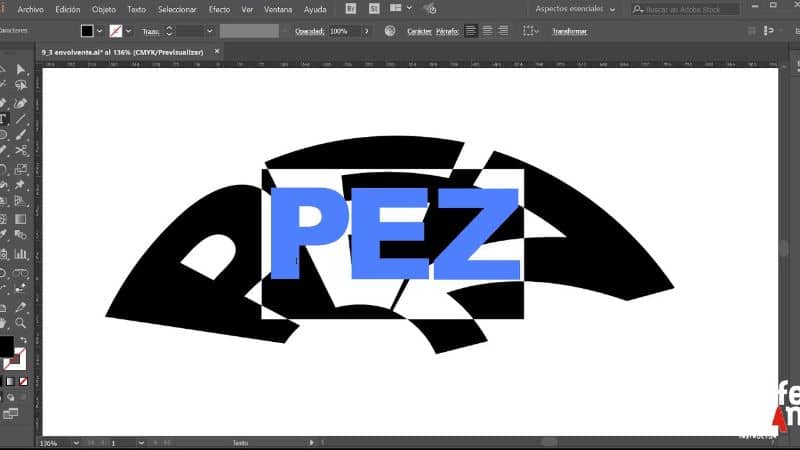Viewport: 800px width, 450px height.
Task: Set the fill mode to Gradient
Action: coord(10,381)
